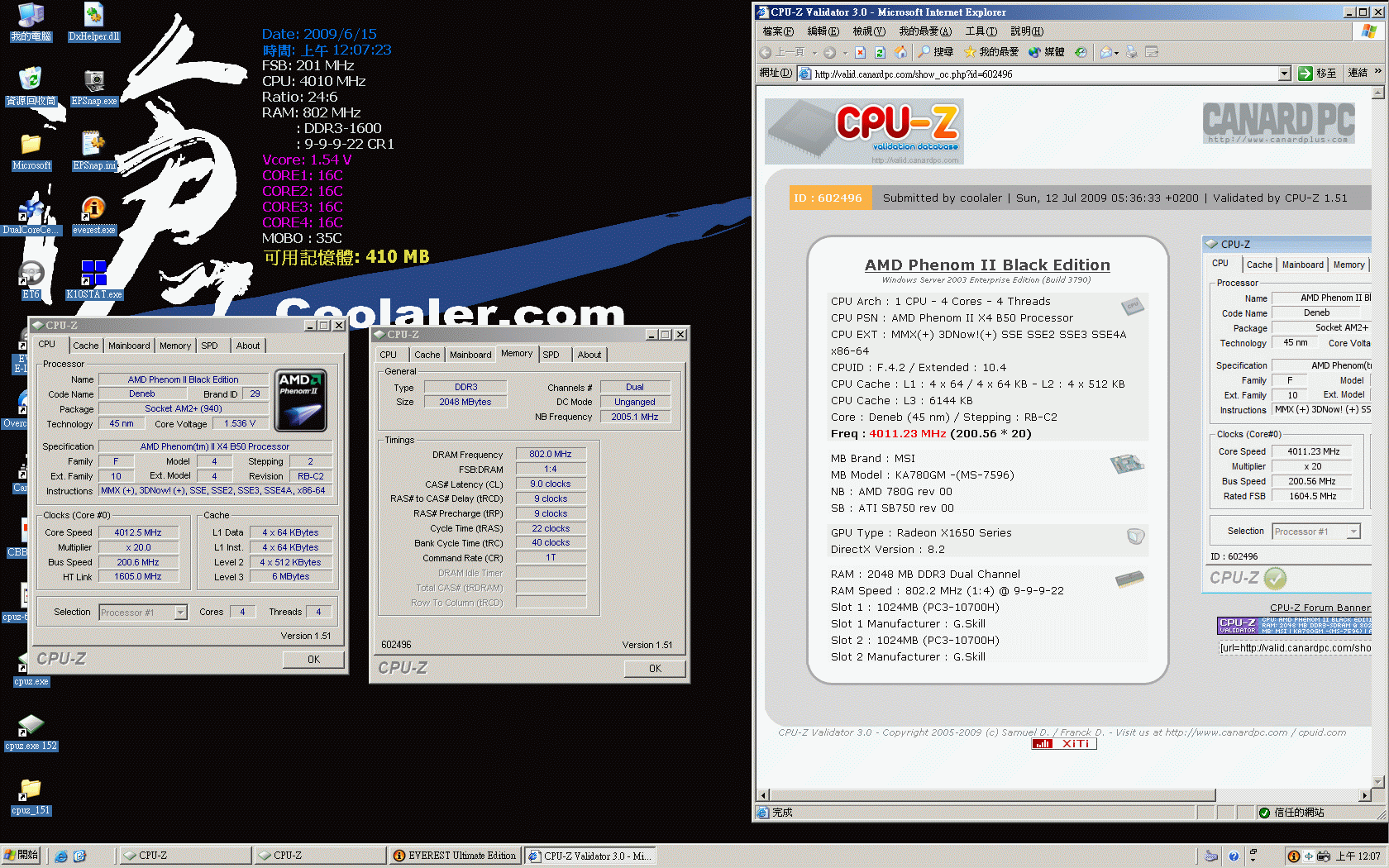Image resolution: width=1389 pixels, height=868 pixels.
Task: Expand the IE address bar dropdown
Action: tap(1284, 74)
